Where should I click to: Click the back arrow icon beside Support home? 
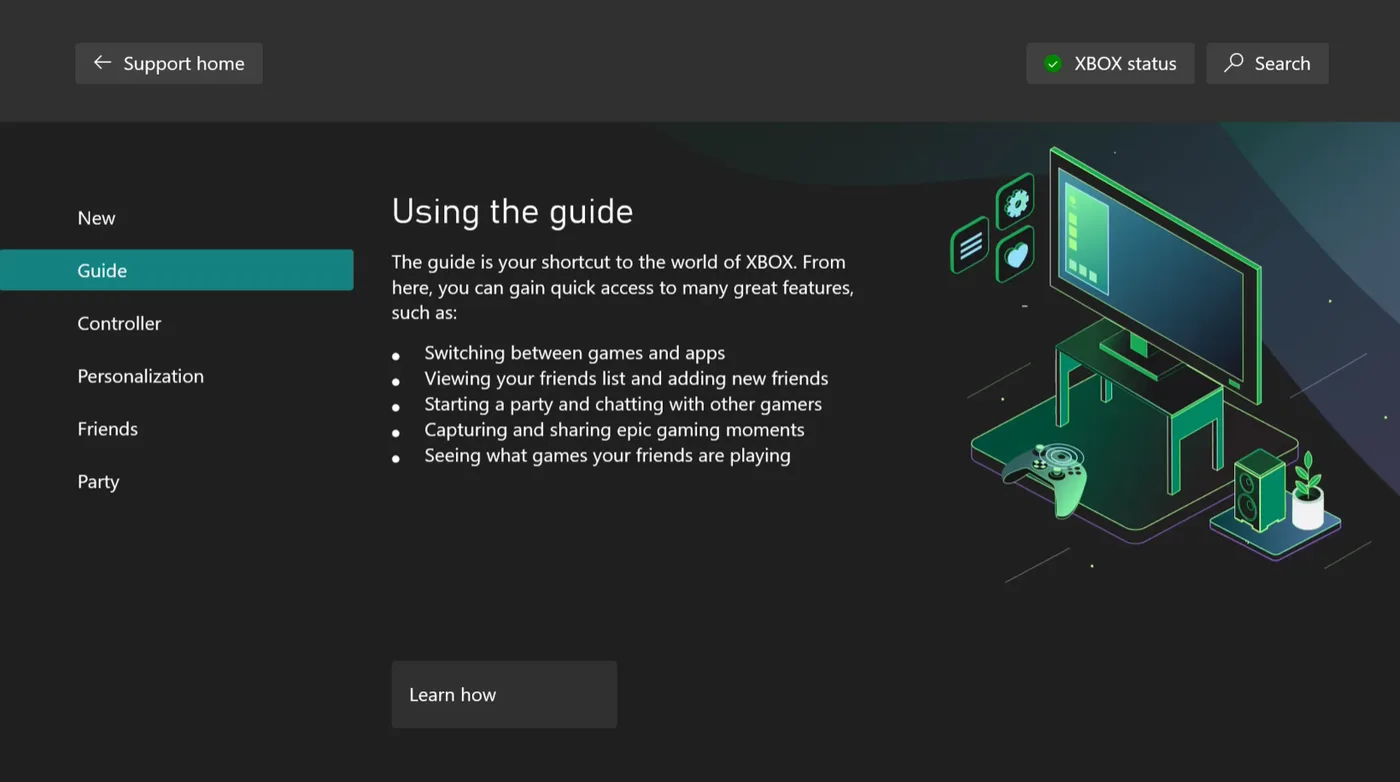[102, 63]
